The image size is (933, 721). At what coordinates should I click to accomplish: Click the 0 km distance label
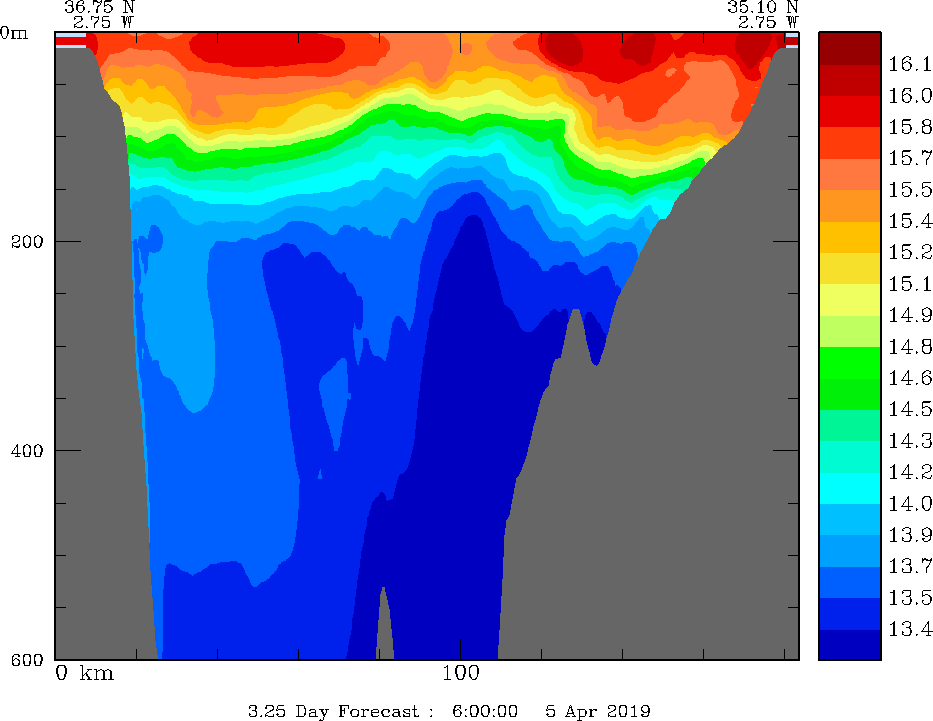(x=84, y=673)
